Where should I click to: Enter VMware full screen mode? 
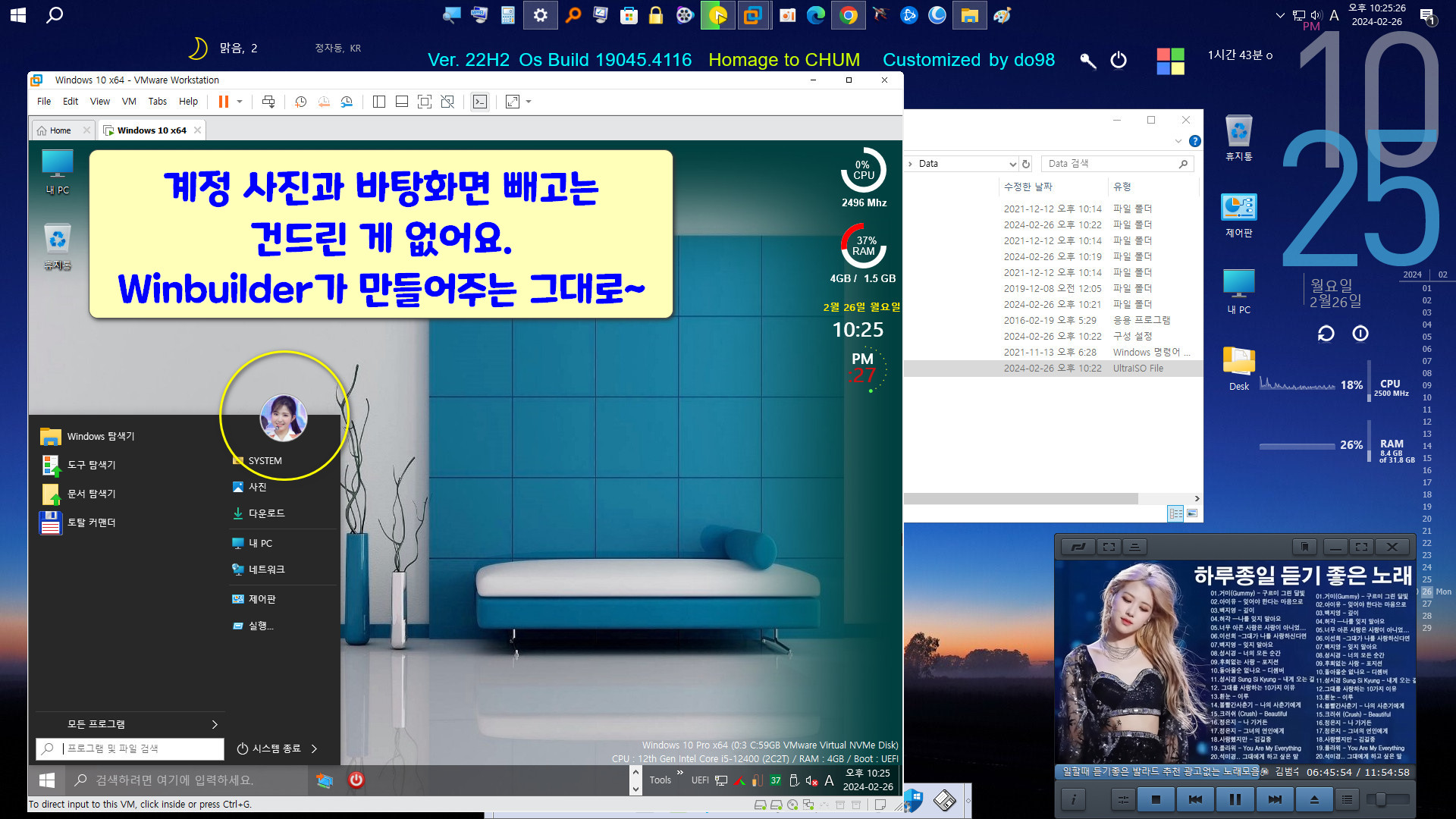(425, 102)
